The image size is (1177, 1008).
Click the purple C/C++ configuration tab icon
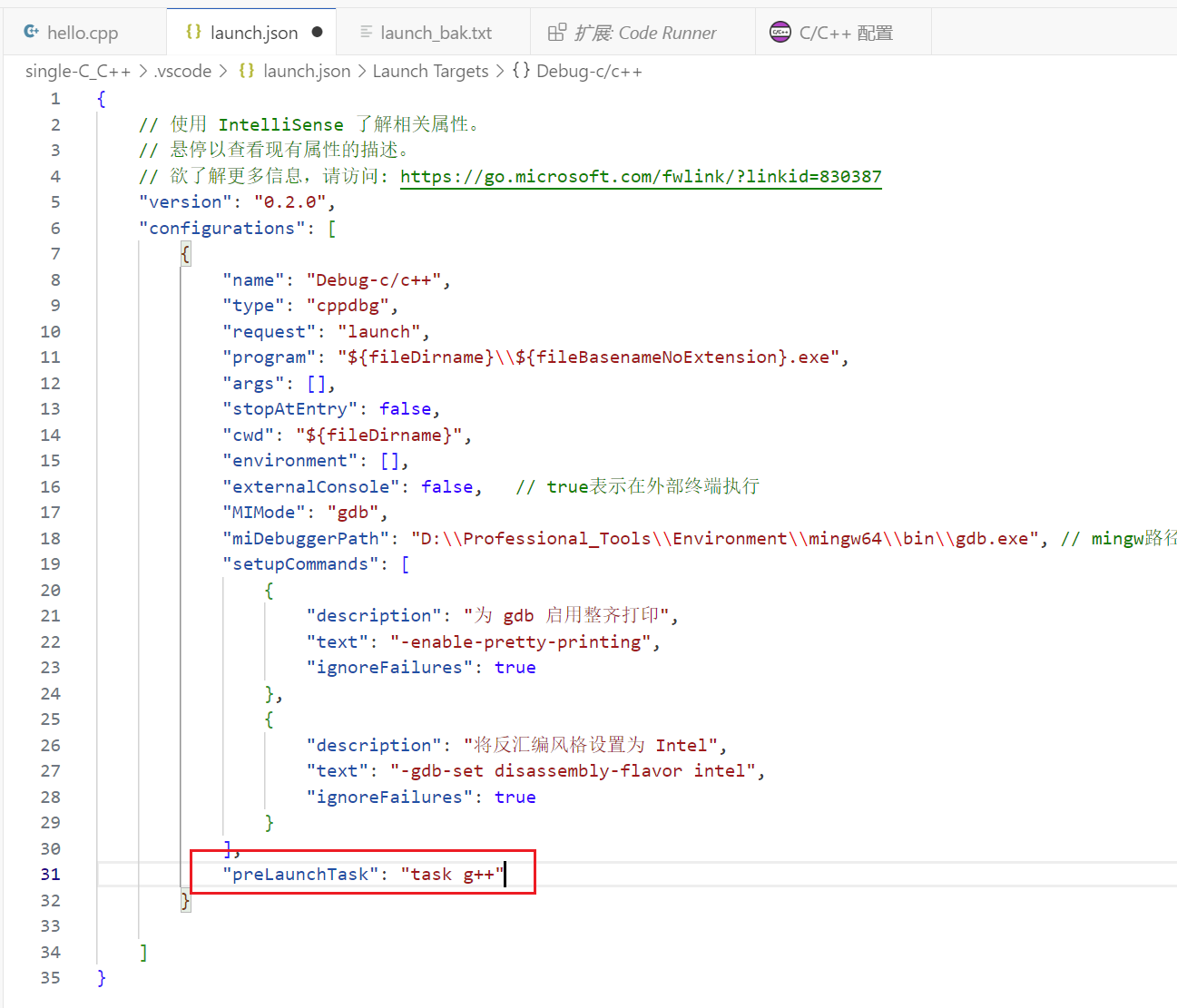[x=780, y=33]
